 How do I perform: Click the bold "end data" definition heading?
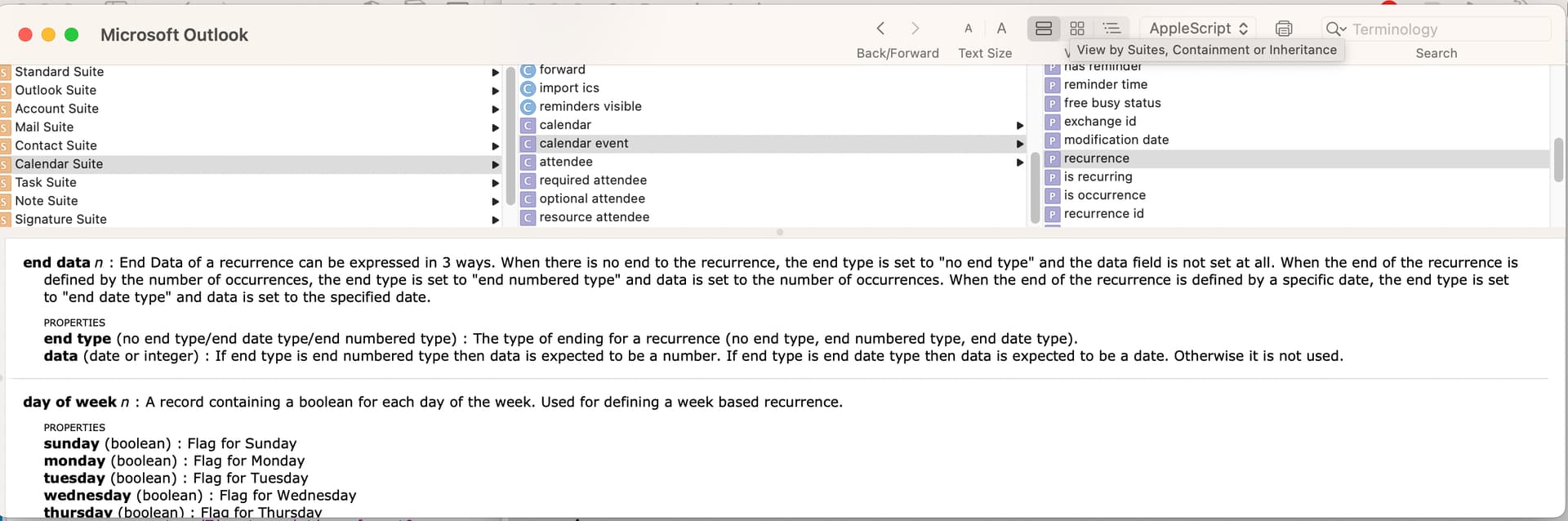point(56,262)
